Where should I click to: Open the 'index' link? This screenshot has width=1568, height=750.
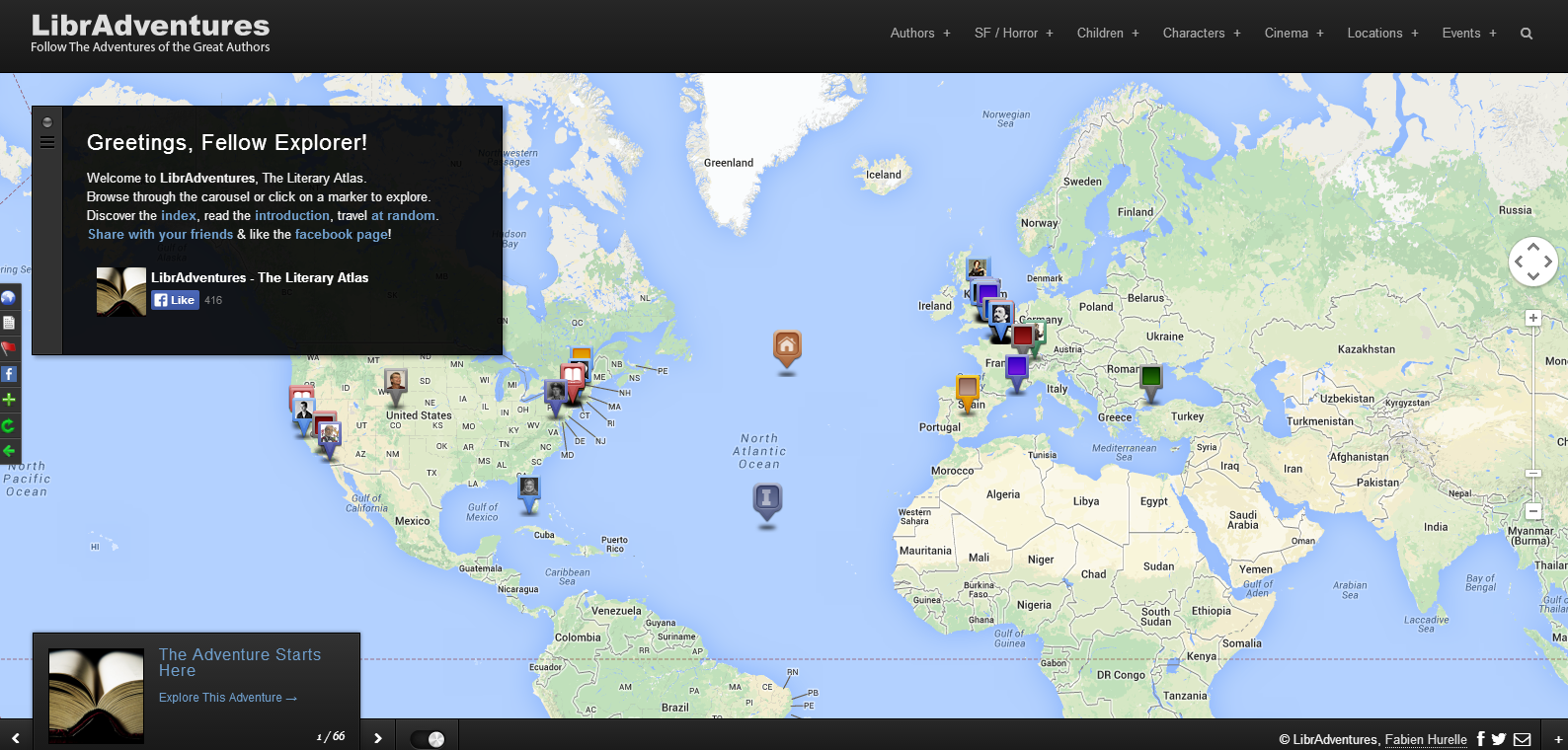(x=179, y=215)
